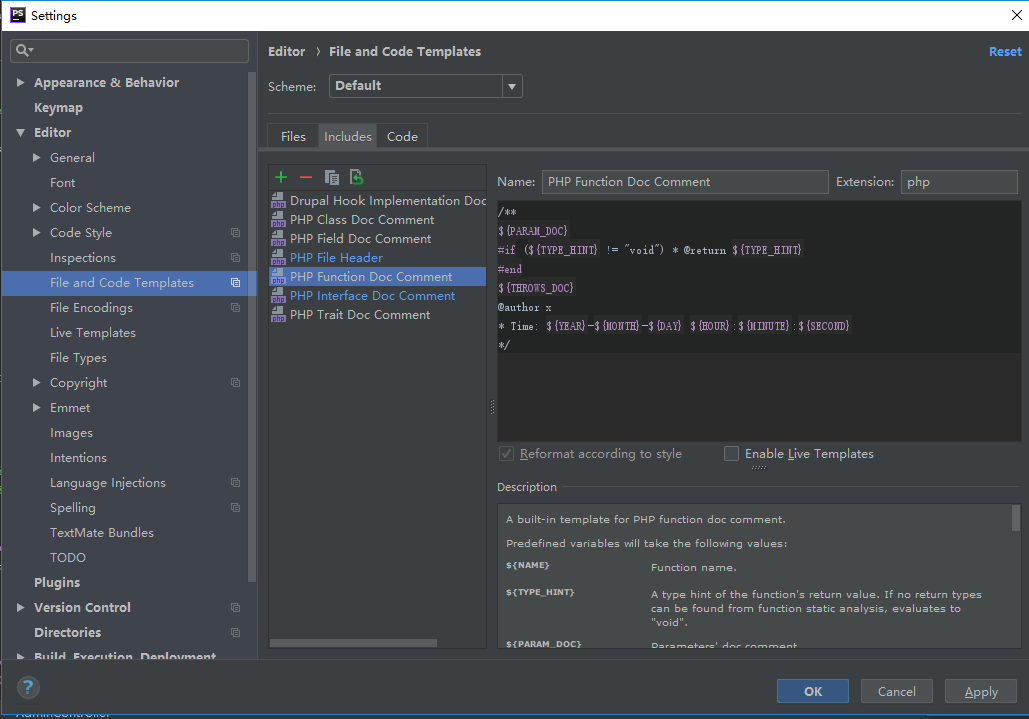1029x719 pixels.
Task: Click the settings search input field
Action: click(129, 51)
